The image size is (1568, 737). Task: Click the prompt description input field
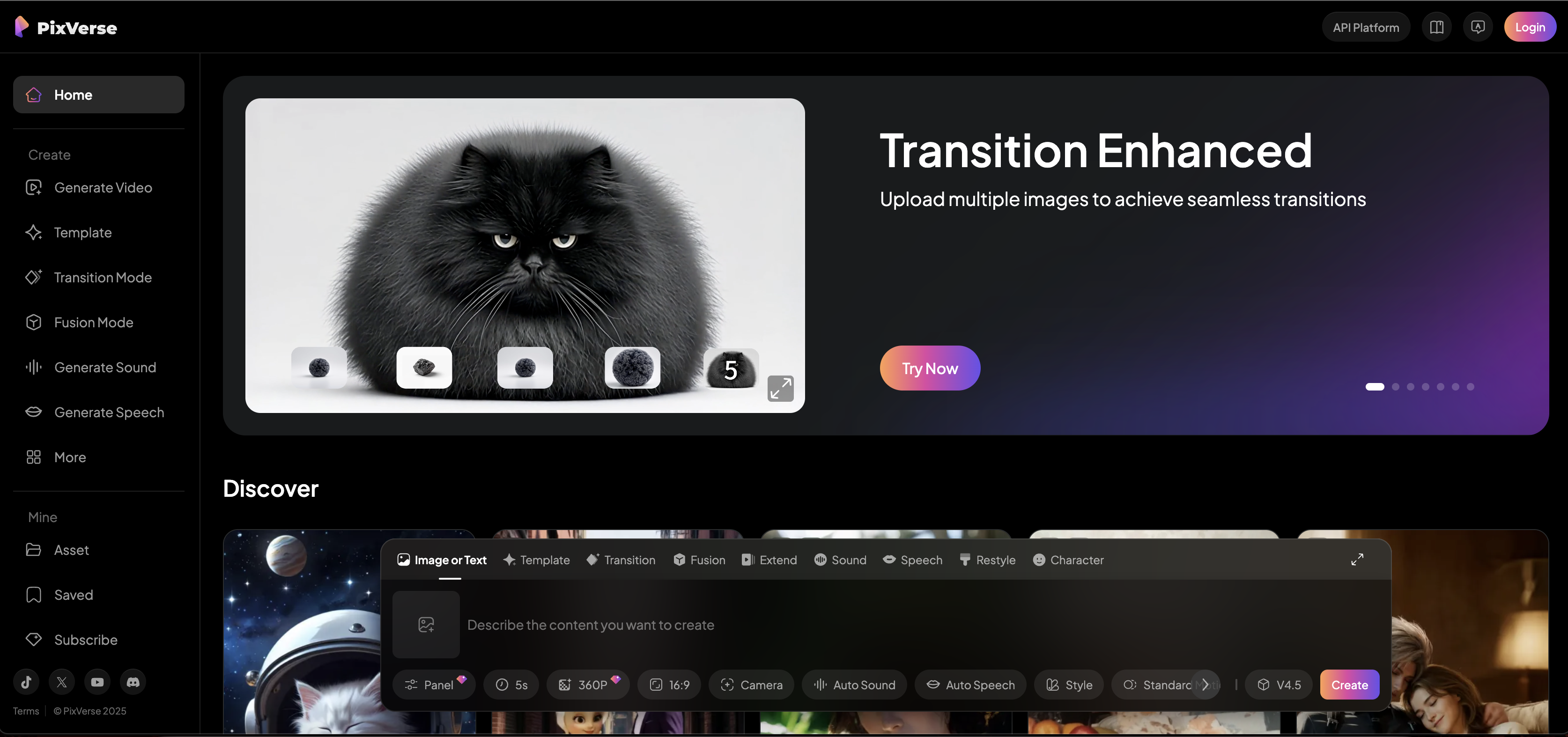click(x=923, y=625)
